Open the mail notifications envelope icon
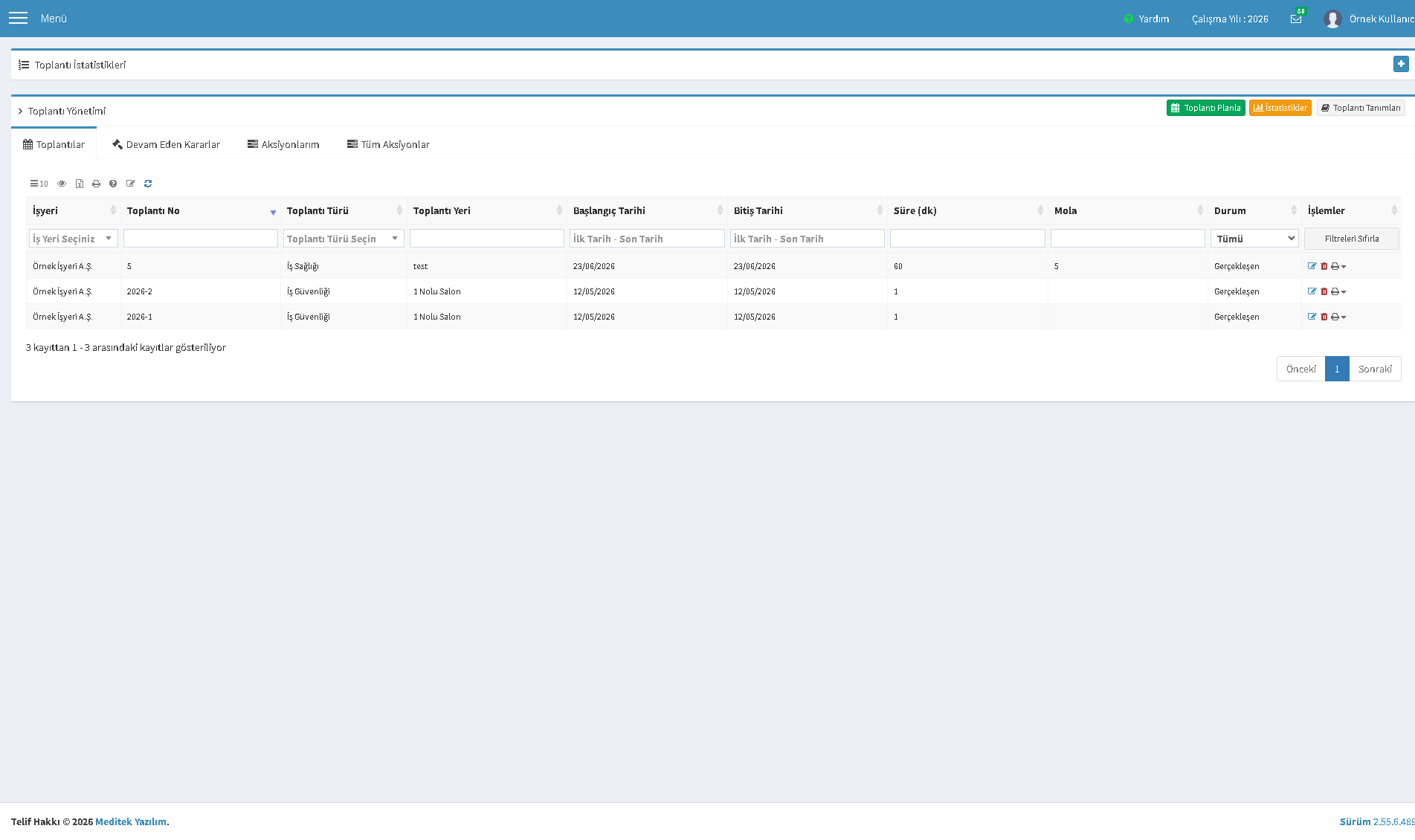 [x=1296, y=19]
